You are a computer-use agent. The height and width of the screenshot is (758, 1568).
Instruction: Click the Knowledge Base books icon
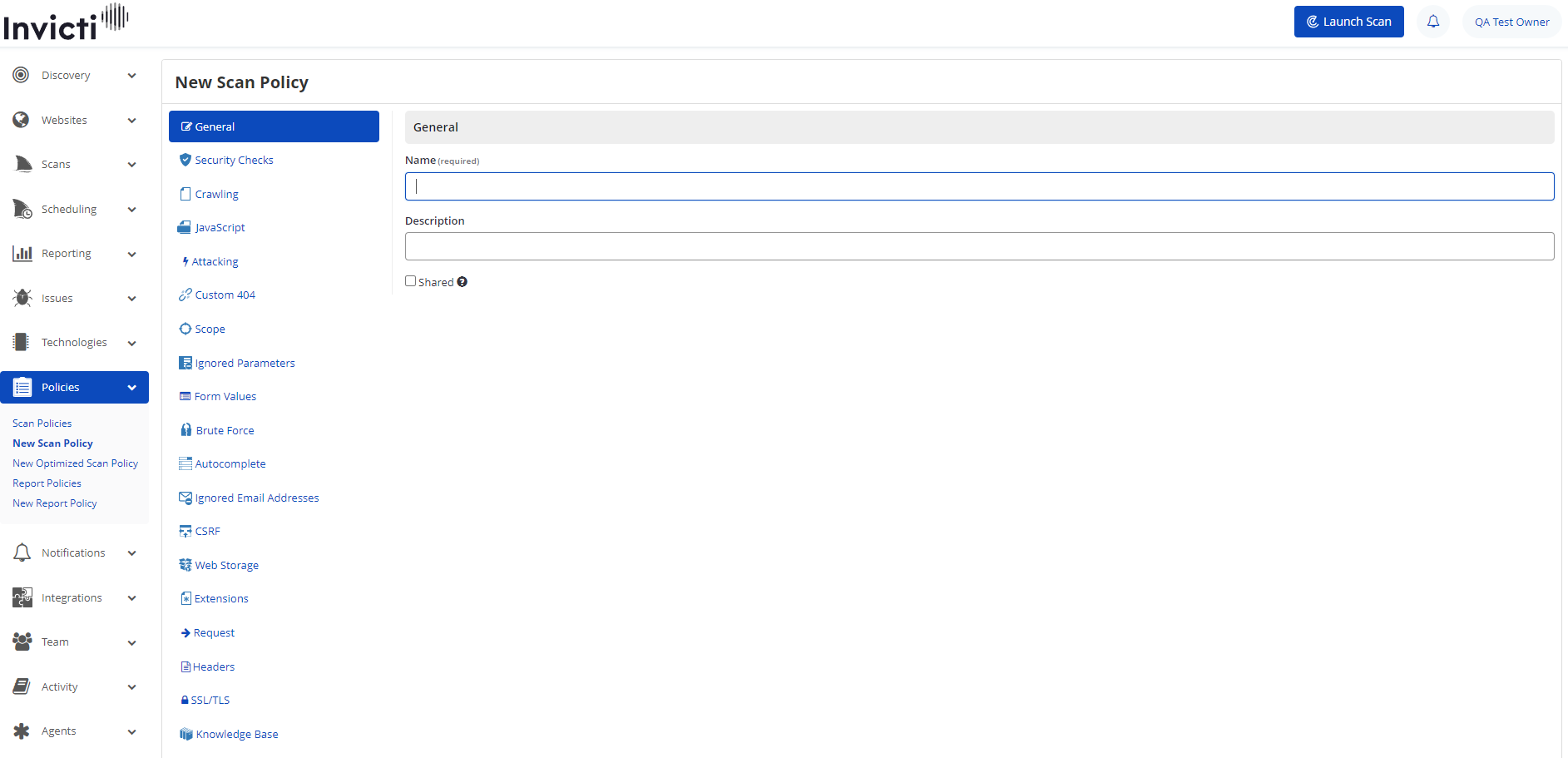click(186, 734)
